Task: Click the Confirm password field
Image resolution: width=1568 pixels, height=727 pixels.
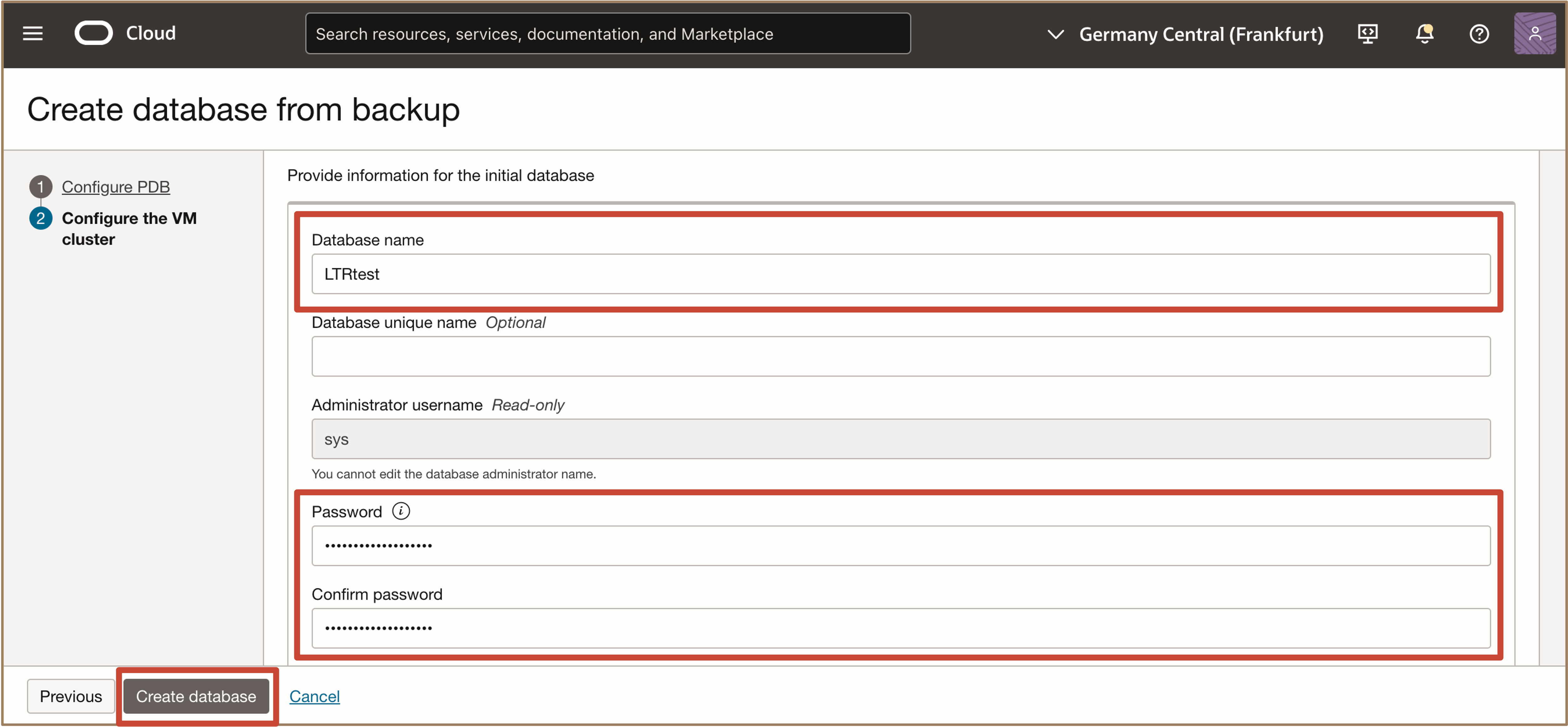Action: (x=901, y=628)
